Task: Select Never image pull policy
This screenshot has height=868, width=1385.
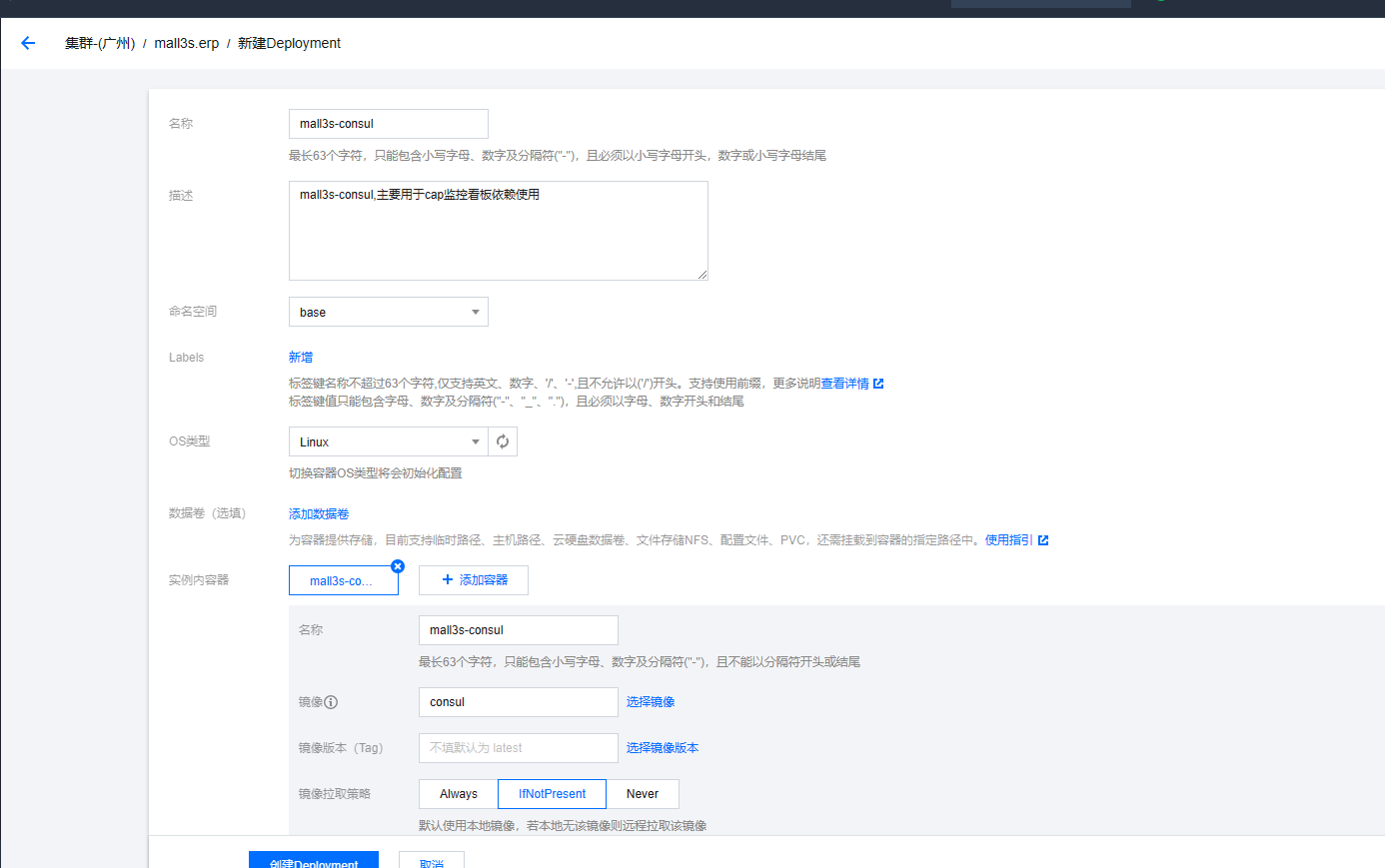Action: tap(643, 794)
